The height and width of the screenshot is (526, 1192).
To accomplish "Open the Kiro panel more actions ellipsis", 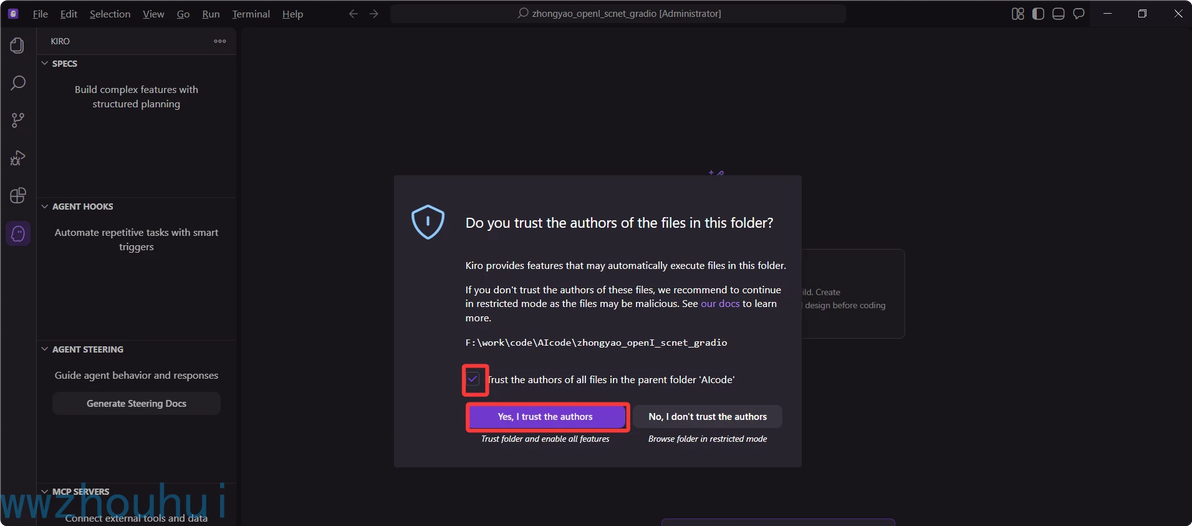I will (x=220, y=41).
